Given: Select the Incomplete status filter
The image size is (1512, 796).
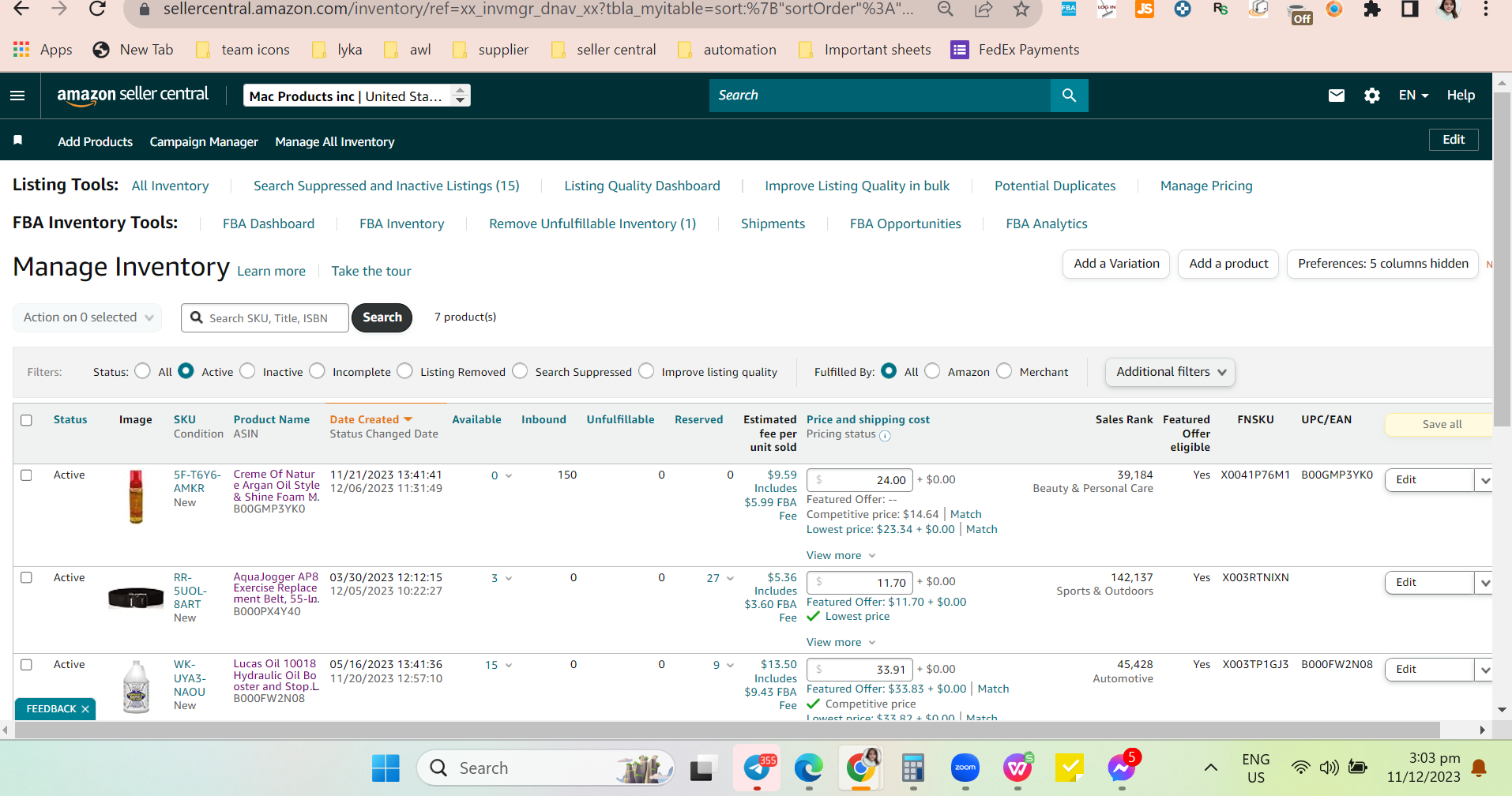Looking at the screenshot, I should [317, 371].
